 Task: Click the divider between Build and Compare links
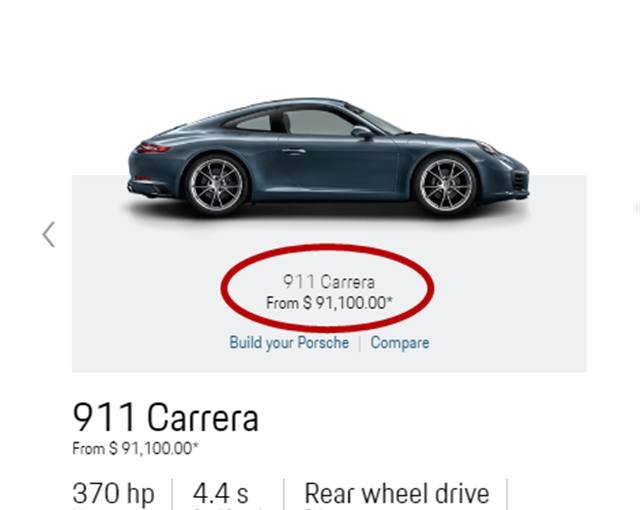tap(360, 343)
